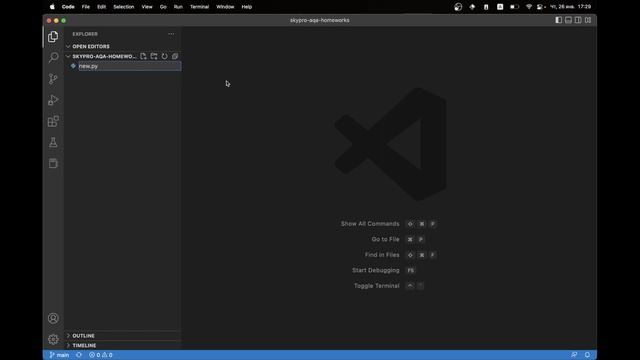Screen dimensions: 640x360
Task: Open the Help menu
Action: pyautogui.click(x=247, y=7)
